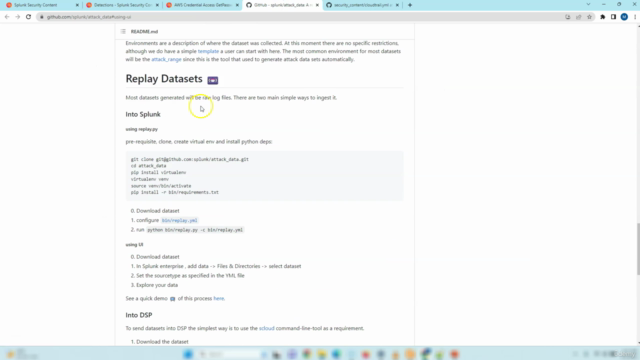
Task: Click the 'using UI' subheading
Action: [x=134, y=245]
